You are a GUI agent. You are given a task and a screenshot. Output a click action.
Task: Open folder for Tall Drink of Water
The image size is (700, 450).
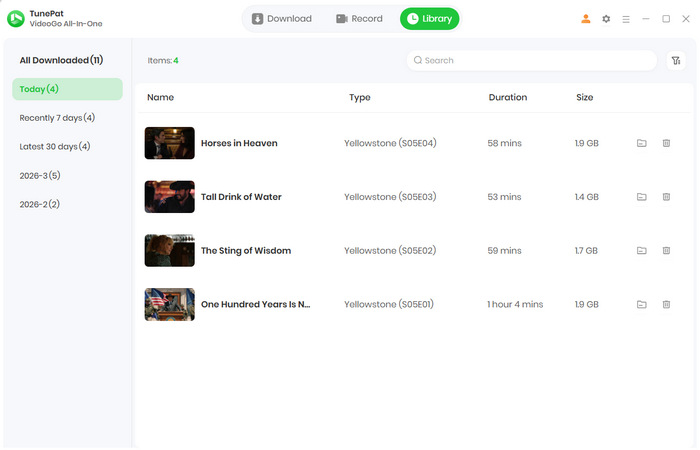pos(641,197)
